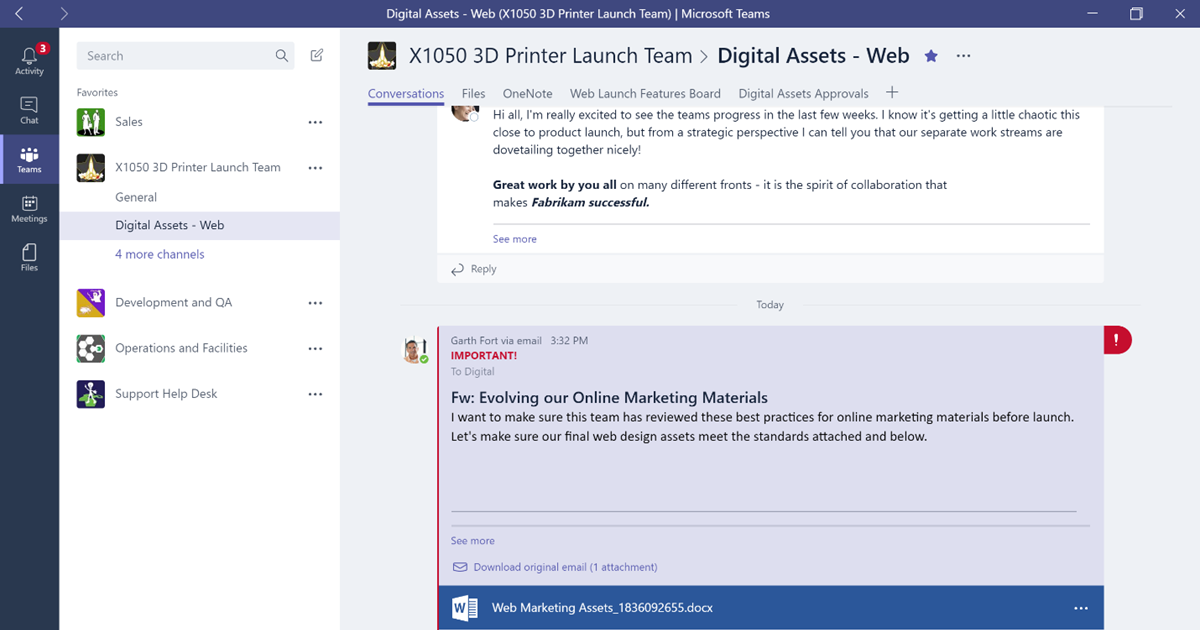Open more options for Sales team
1200x630 pixels.
315,122
